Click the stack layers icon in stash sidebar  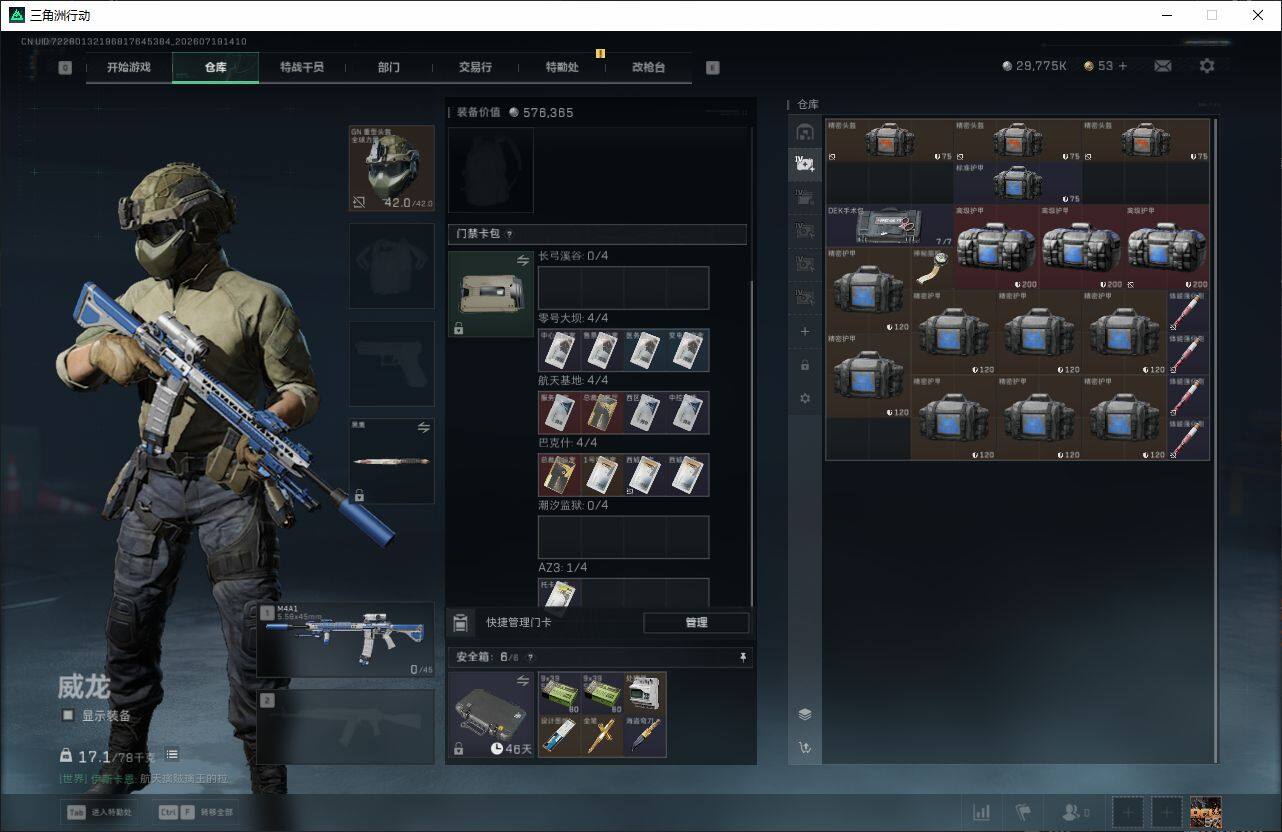805,714
